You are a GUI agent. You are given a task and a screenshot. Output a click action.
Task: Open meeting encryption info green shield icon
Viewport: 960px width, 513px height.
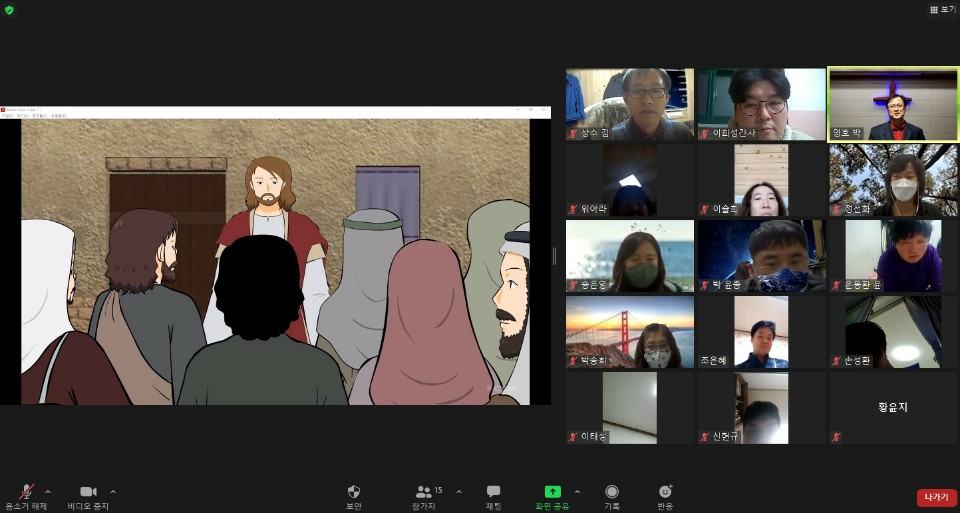coord(9,10)
